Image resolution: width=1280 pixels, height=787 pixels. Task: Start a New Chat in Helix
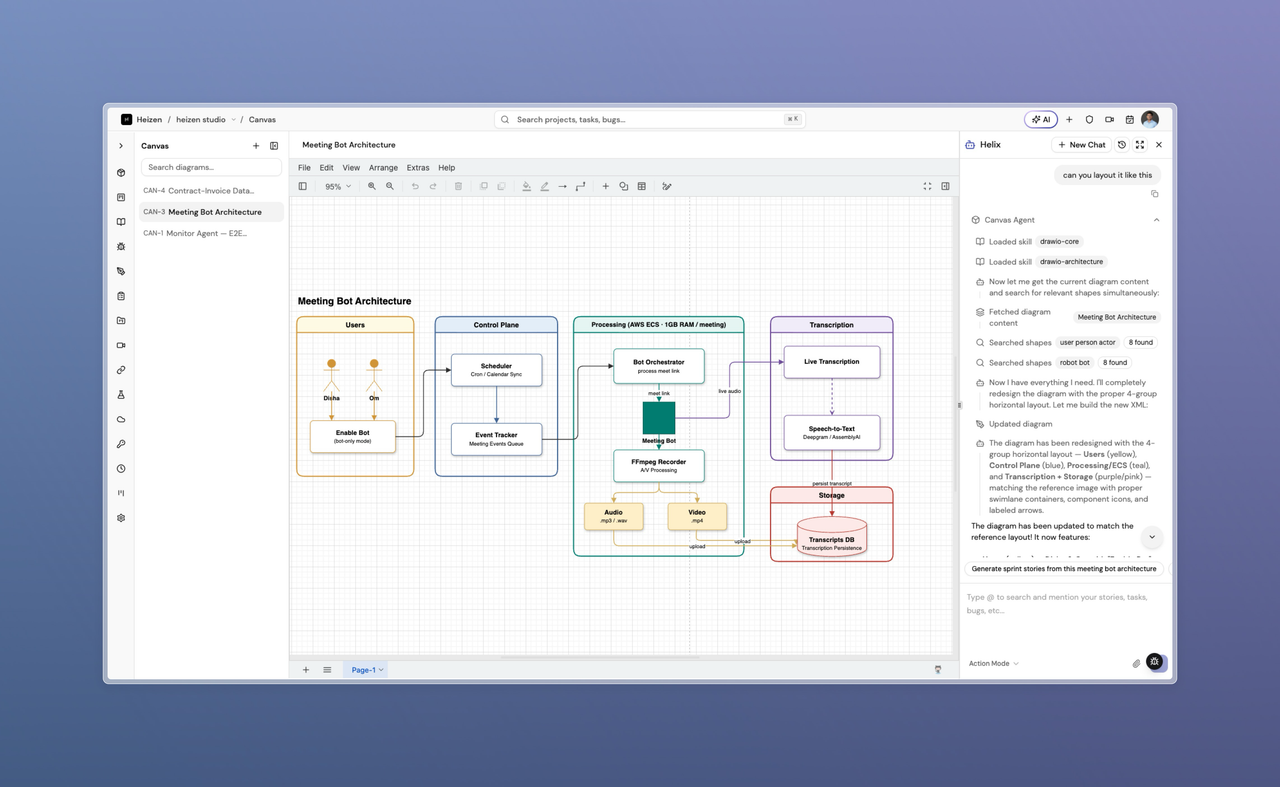pyautogui.click(x=1082, y=145)
